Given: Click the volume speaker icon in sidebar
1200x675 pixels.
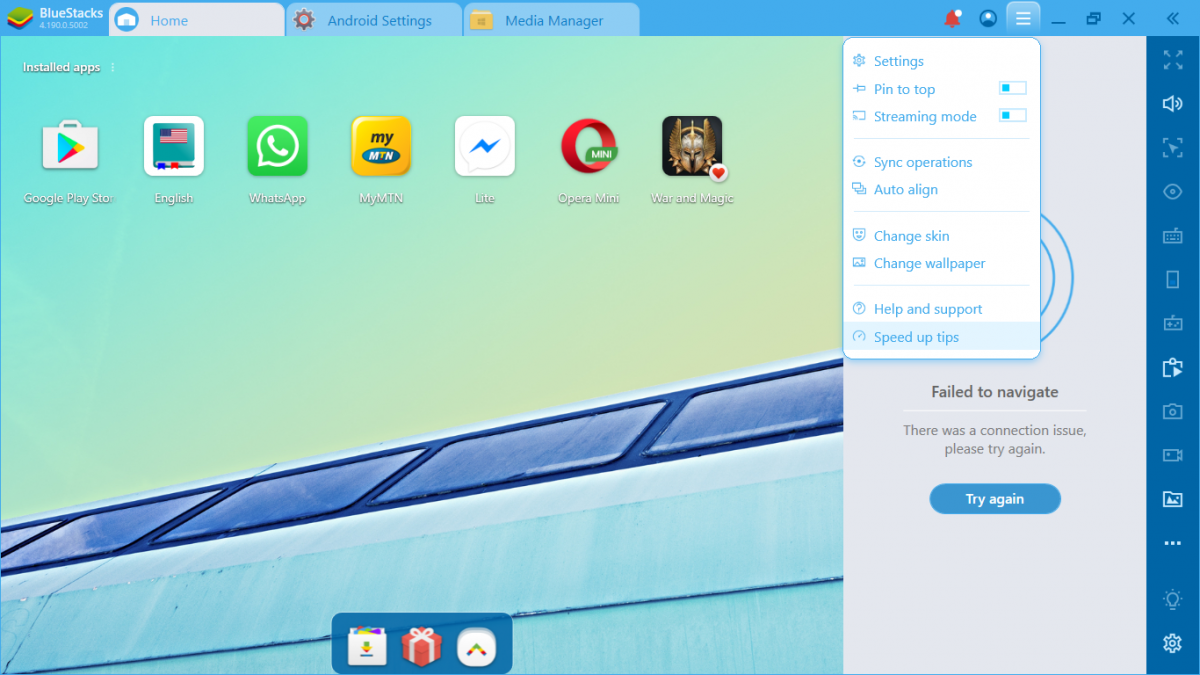Looking at the screenshot, I should 1172,104.
